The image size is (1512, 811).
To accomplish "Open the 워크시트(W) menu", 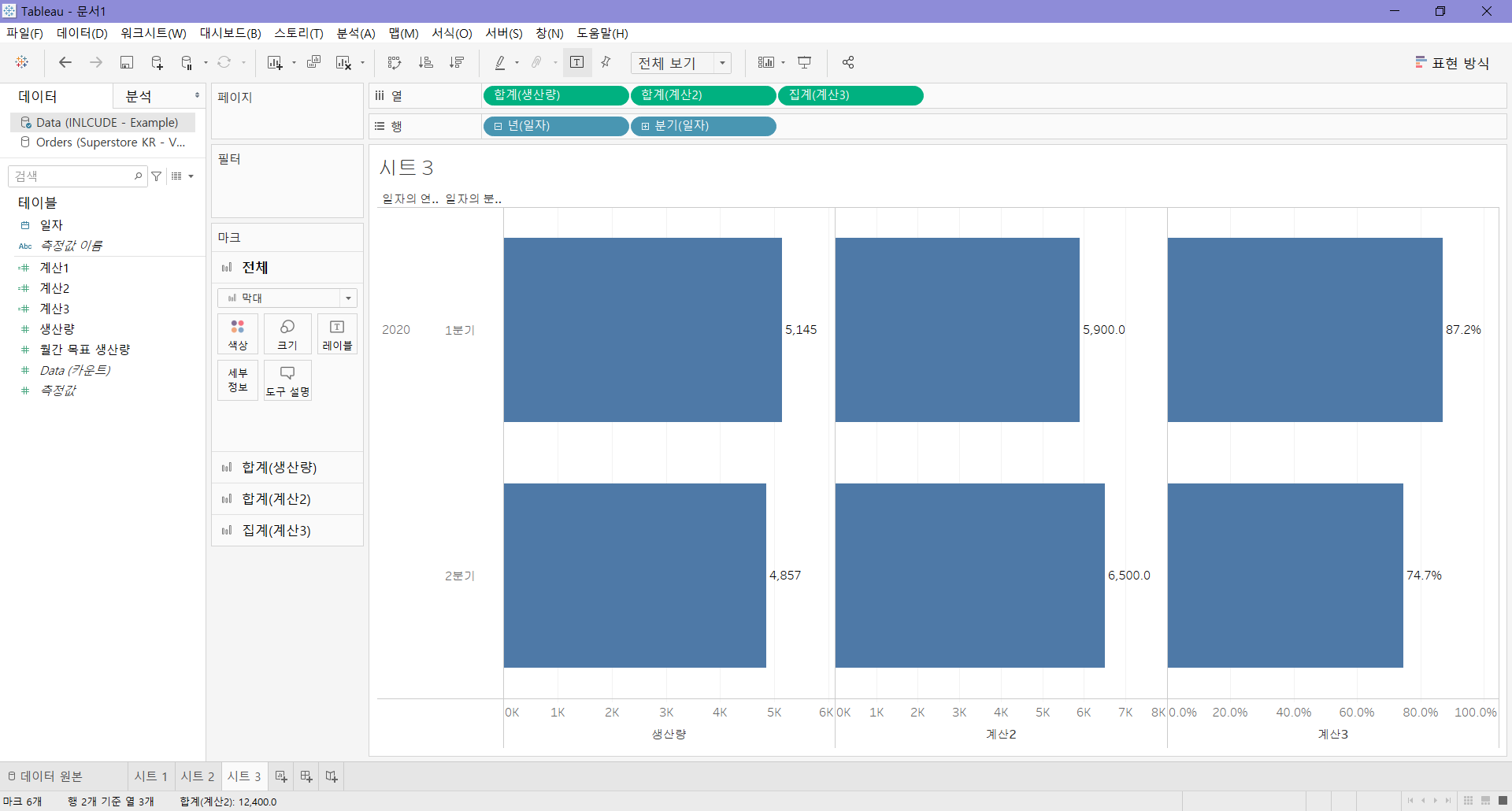I will [x=154, y=33].
